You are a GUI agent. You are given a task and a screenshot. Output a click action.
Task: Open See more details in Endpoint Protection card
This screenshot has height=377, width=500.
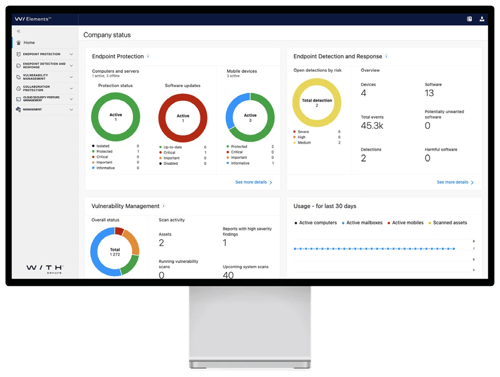pyautogui.click(x=254, y=182)
